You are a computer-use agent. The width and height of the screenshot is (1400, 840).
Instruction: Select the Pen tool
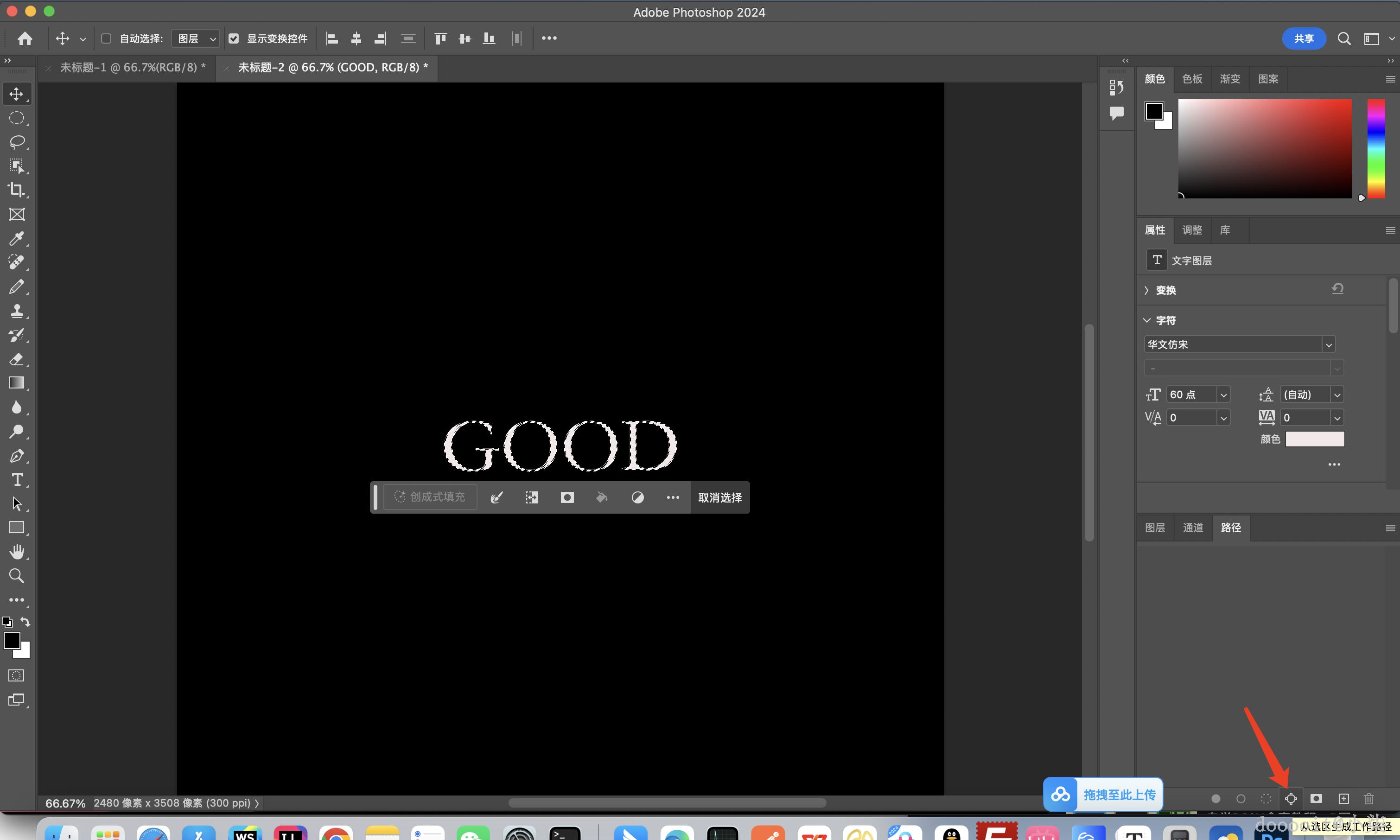tap(16, 456)
